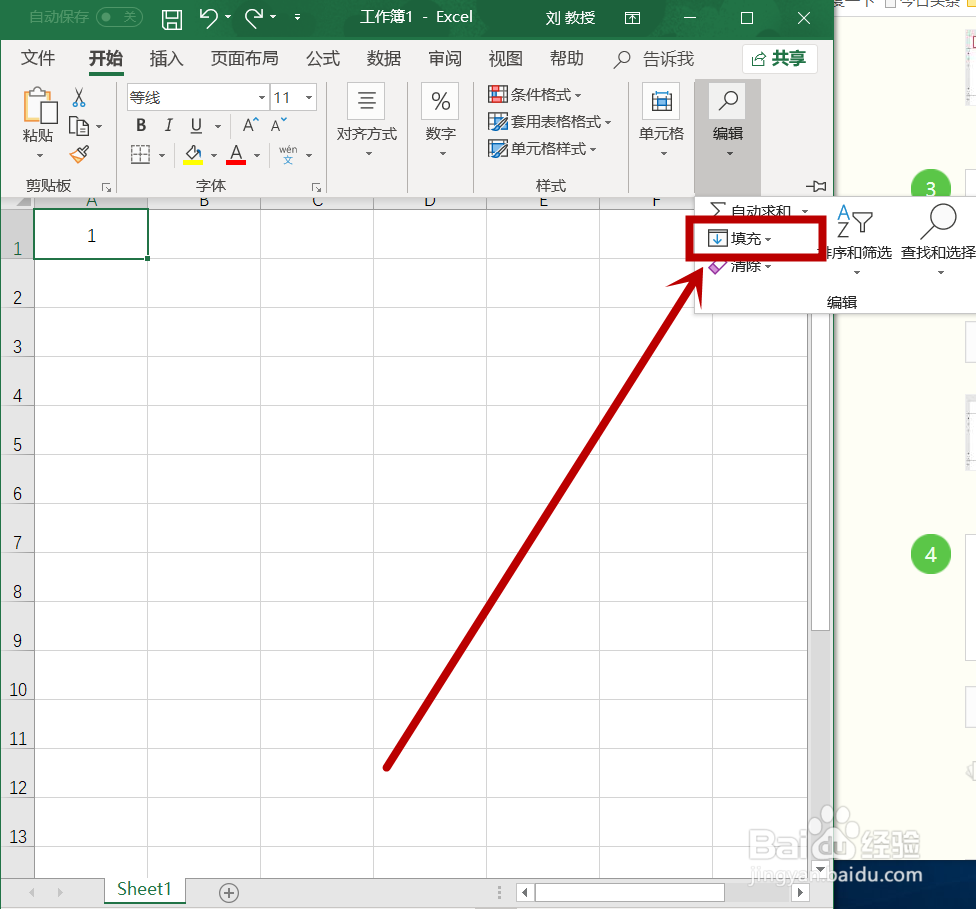Switch to the 公式 ribbon tab
The image size is (976, 909).
point(323,59)
